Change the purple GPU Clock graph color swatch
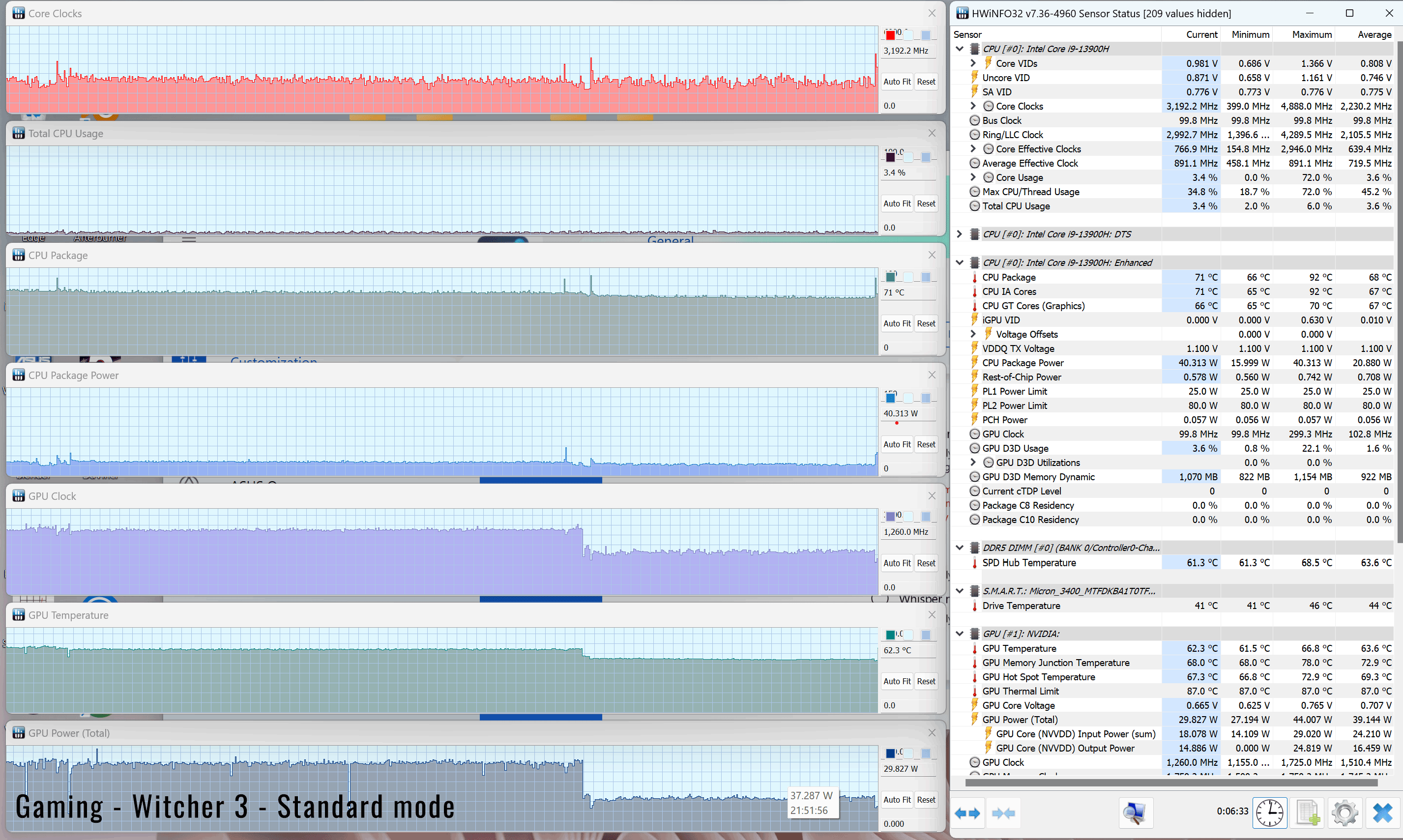The height and width of the screenshot is (840, 1403). (x=890, y=516)
